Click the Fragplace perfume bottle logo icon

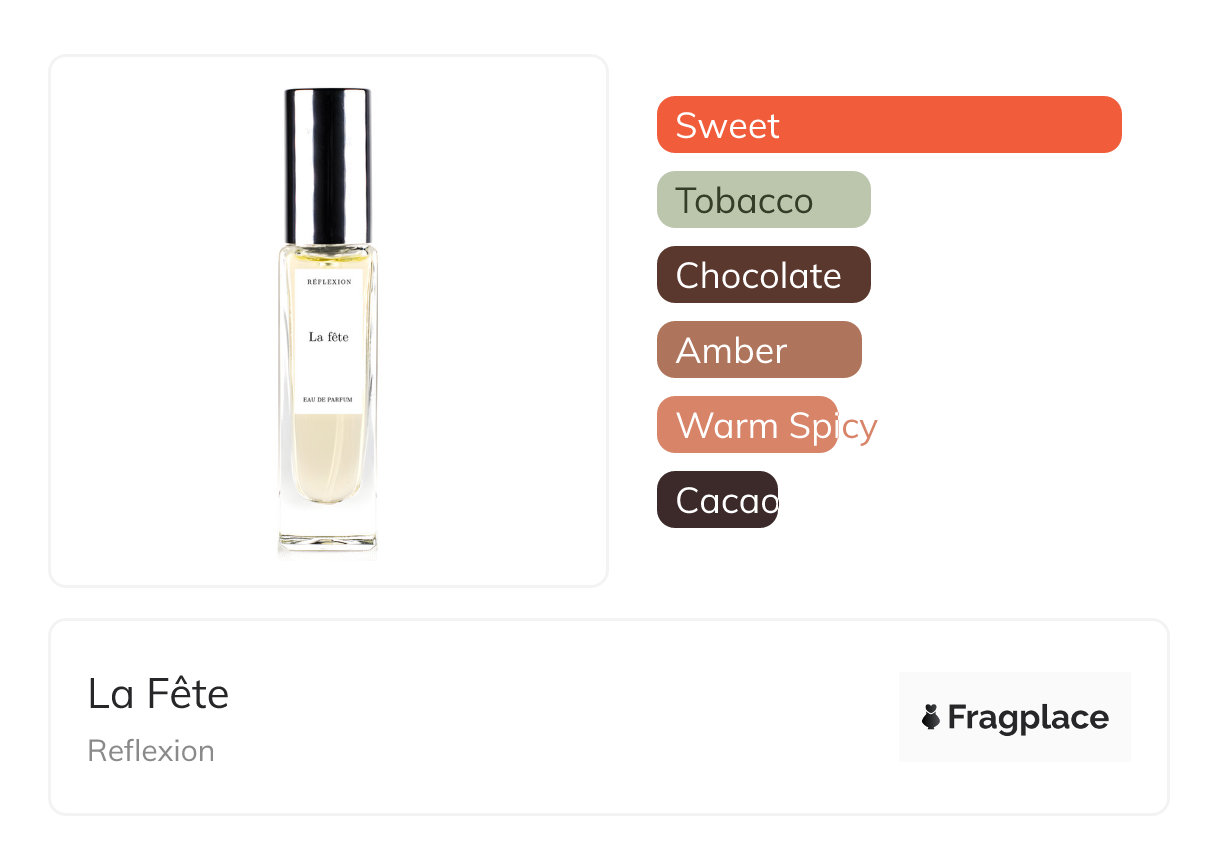point(931,717)
